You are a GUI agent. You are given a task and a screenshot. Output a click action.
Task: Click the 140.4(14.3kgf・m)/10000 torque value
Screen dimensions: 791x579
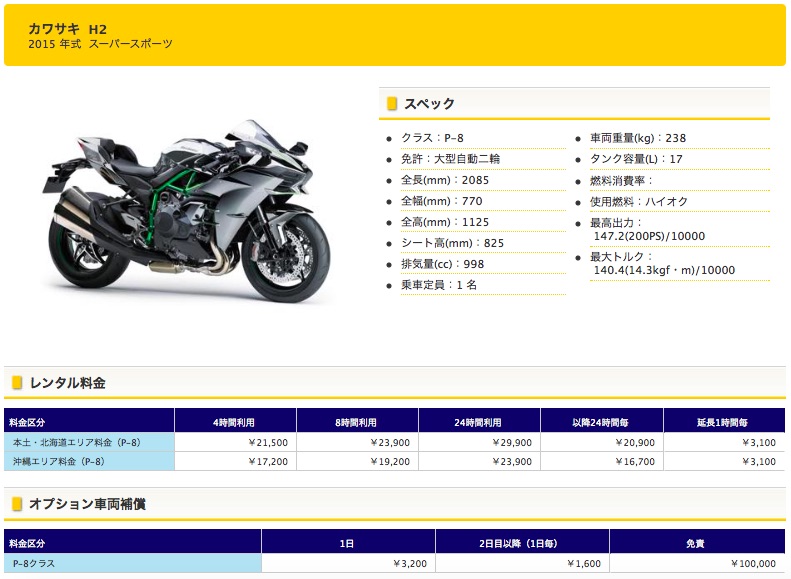pyautogui.click(x=664, y=270)
